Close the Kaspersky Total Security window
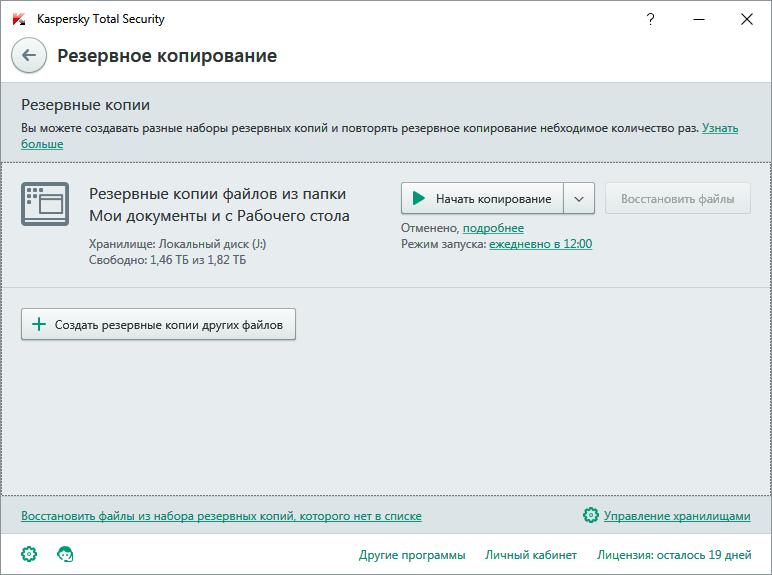 (747, 19)
